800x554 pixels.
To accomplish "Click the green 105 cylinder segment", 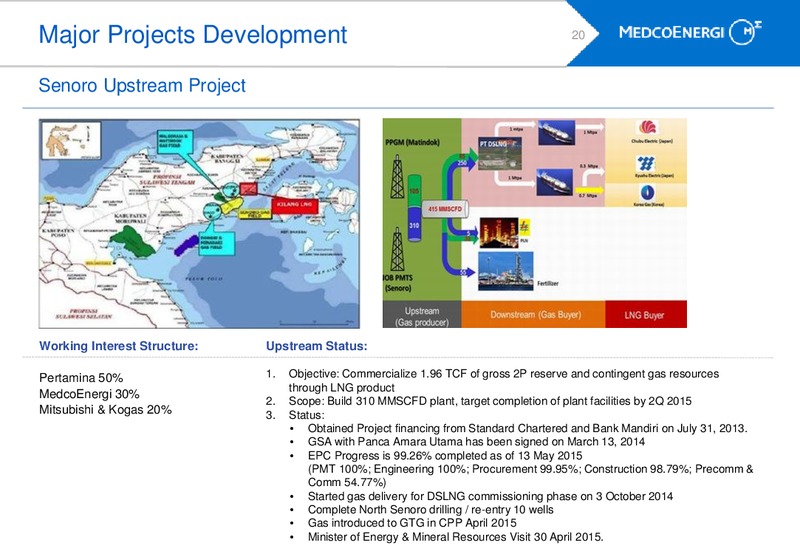I will pyautogui.click(x=414, y=191).
